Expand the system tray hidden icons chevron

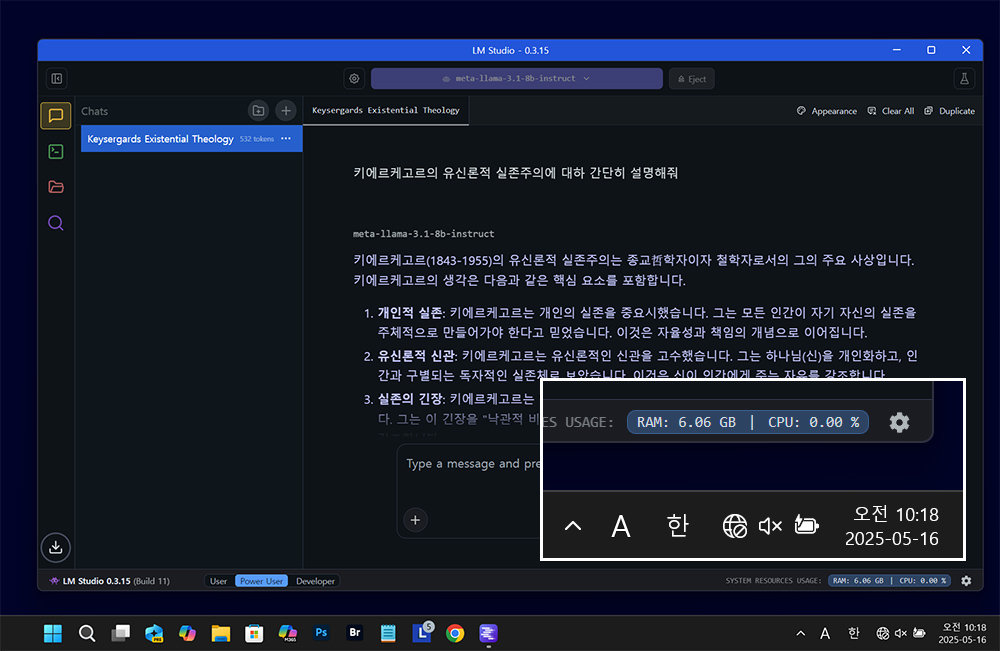pyautogui.click(x=799, y=633)
